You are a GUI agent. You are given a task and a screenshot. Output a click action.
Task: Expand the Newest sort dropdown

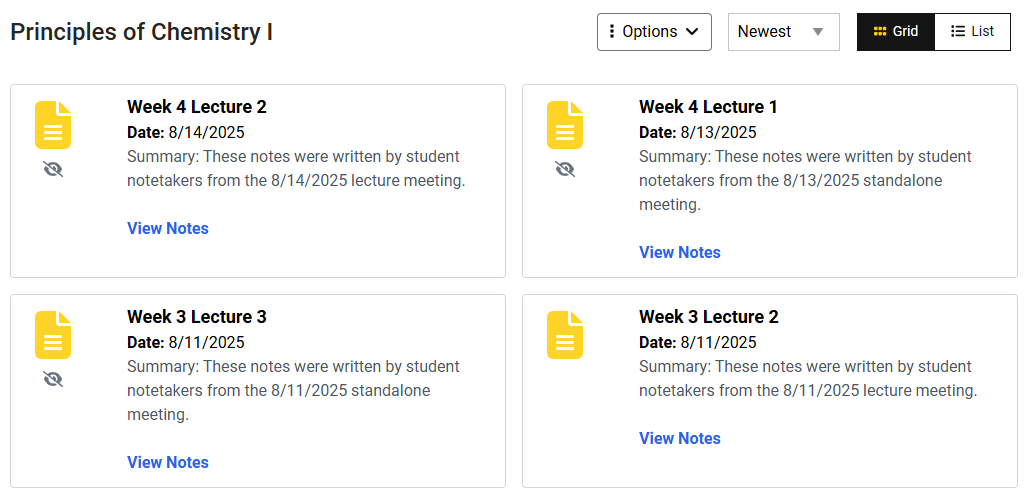[783, 32]
